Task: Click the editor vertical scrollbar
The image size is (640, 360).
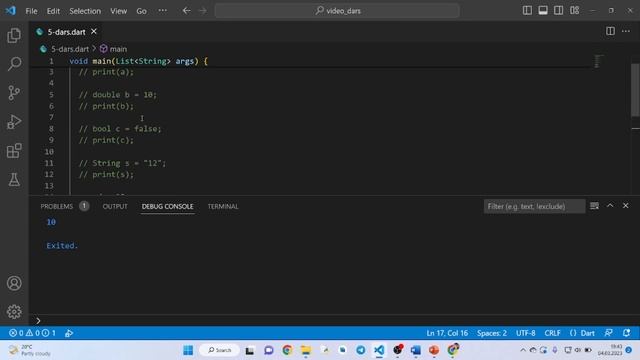Action: (635, 90)
